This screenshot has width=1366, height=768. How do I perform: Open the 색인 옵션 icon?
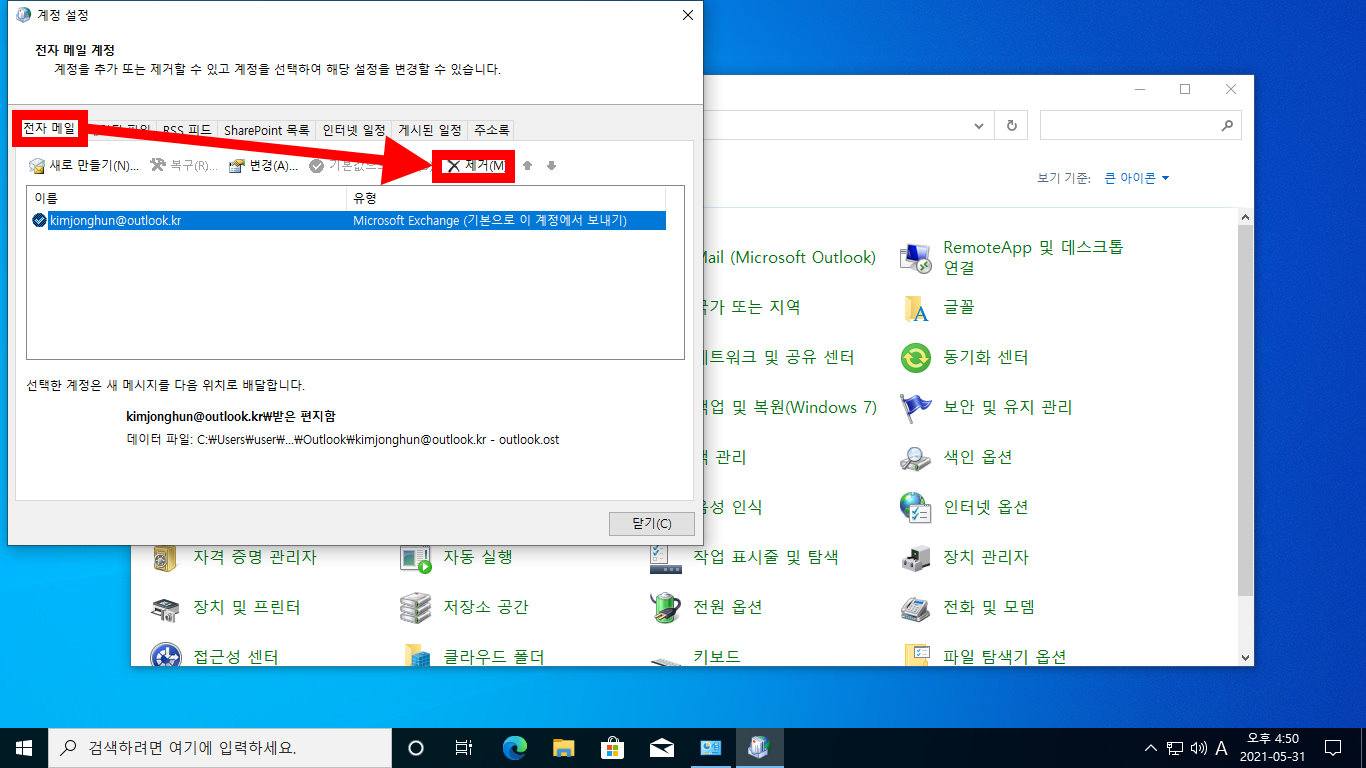pyautogui.click(x=917, y=458)
